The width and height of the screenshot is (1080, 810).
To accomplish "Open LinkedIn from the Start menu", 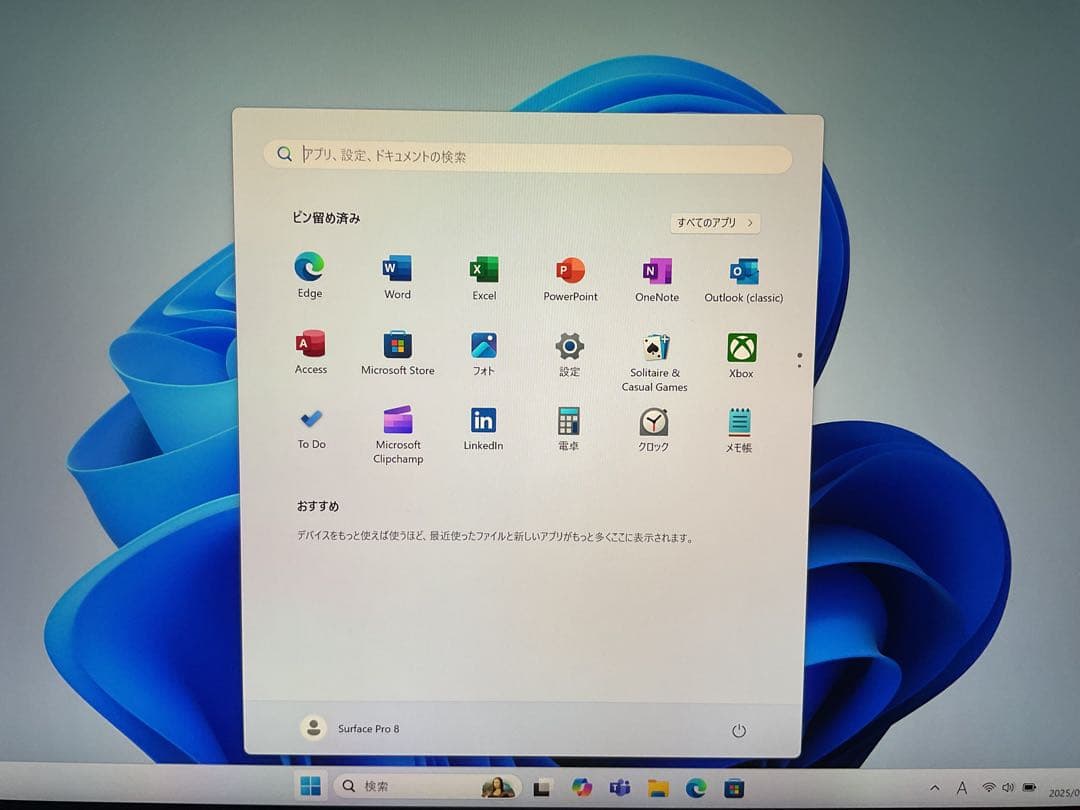I will (483, 420).
